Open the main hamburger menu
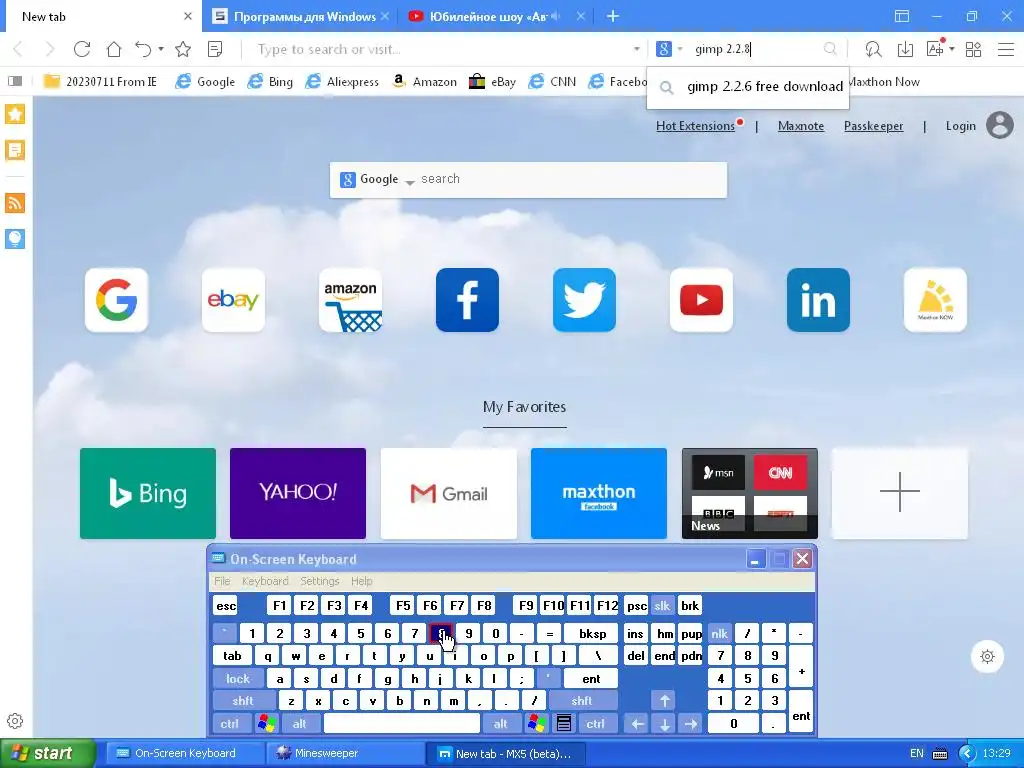This screenshot has width=1024, height=768. (x=1006, y=49)
